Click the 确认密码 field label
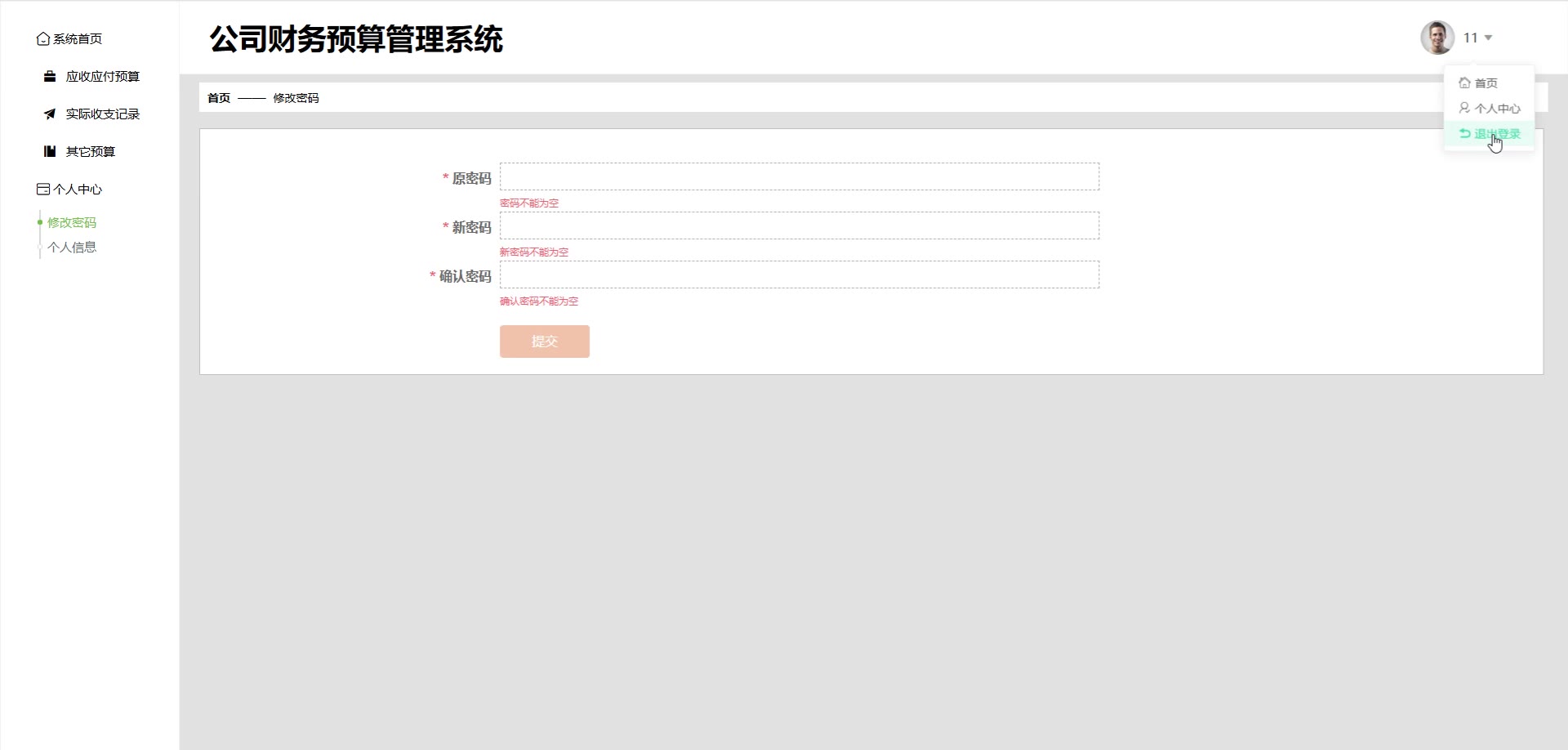This screenshot has height=750, width=1568. point(465,276)
